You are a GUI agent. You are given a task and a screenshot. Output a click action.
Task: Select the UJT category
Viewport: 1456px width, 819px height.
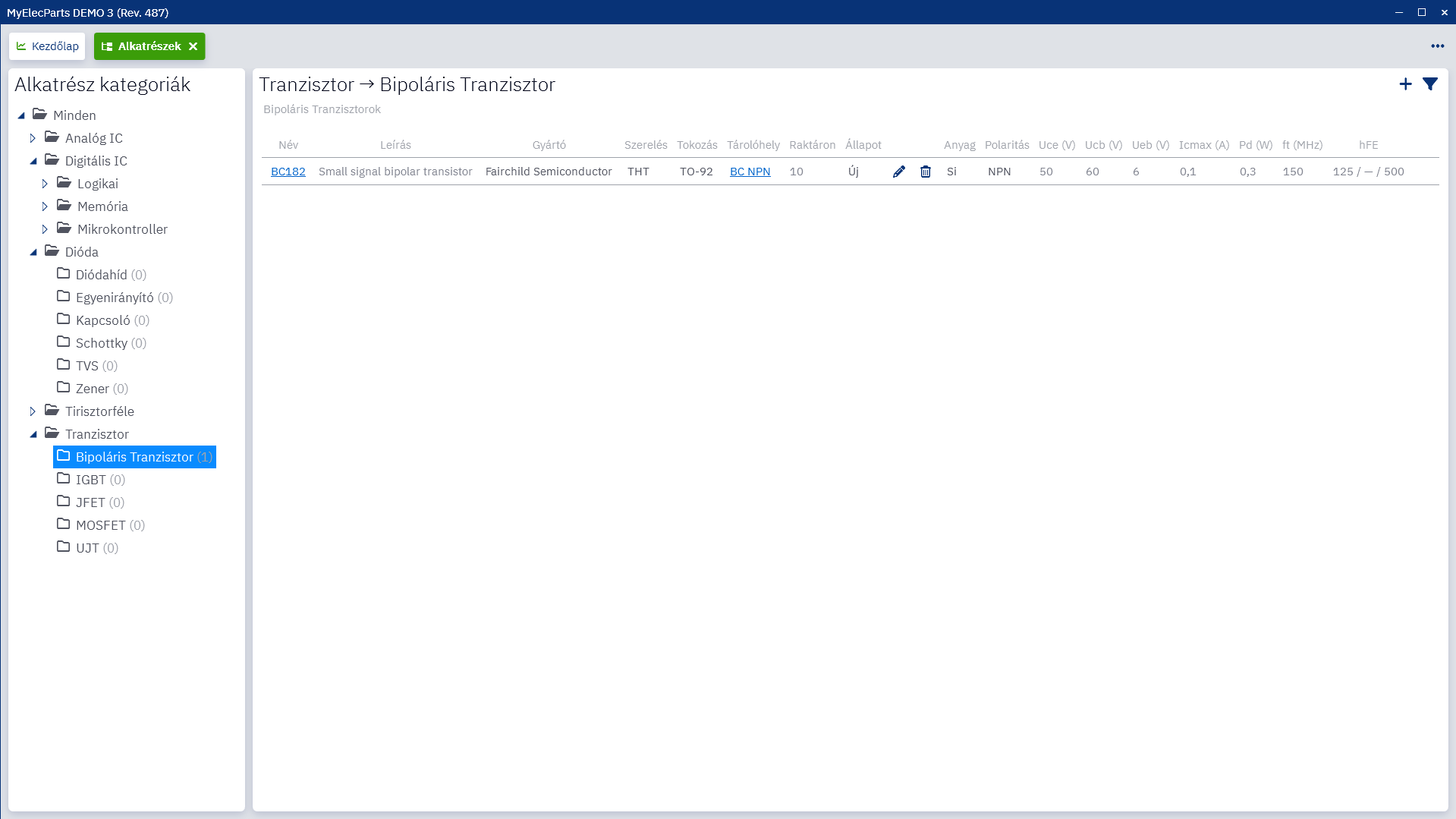(x=88, y=548)
